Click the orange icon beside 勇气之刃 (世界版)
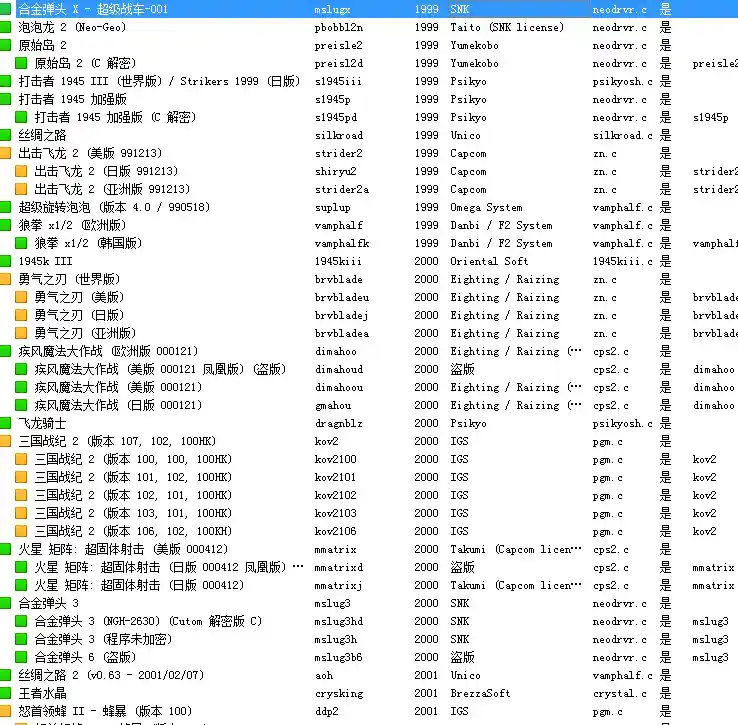The height and width of the screenshot is (725, 738). click(x=5, y=279)
